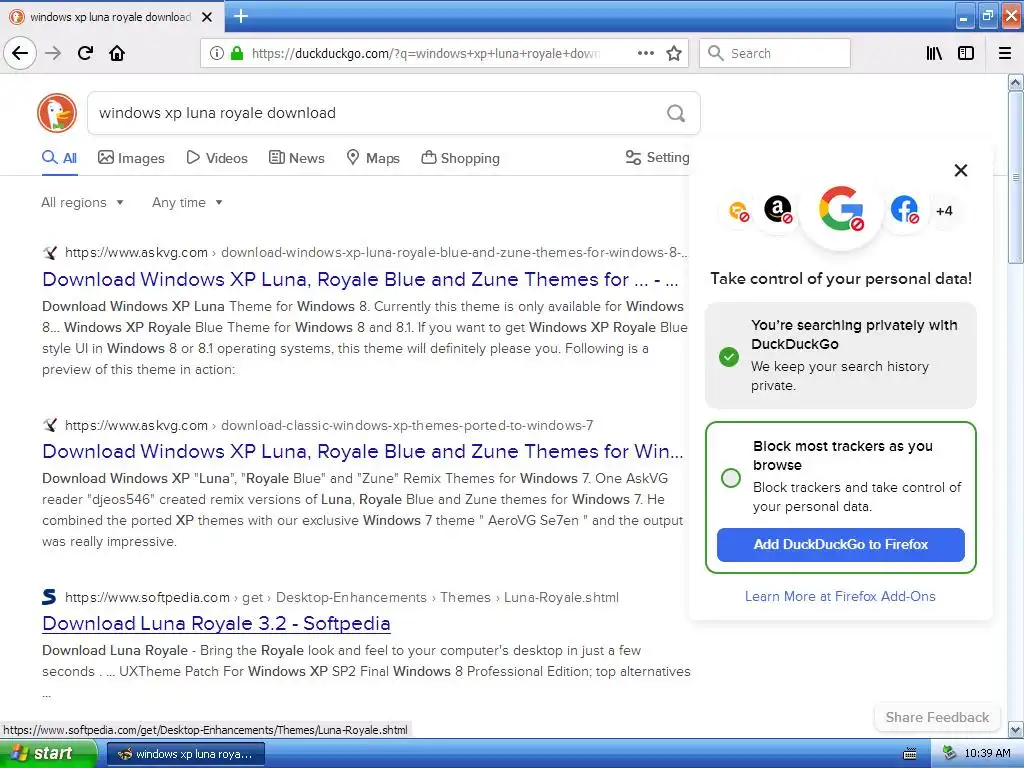The width and height of the screenshot is (1024, 768).
Task: Switch to the Videos tab
Action: 217,157
